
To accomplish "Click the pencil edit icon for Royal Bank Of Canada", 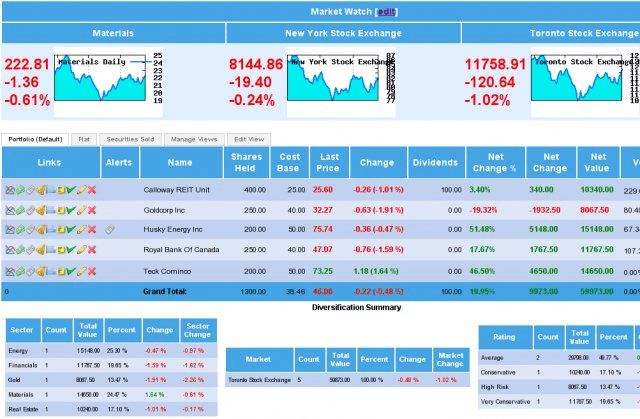I will pyautogui.click(x=82, y=249).
